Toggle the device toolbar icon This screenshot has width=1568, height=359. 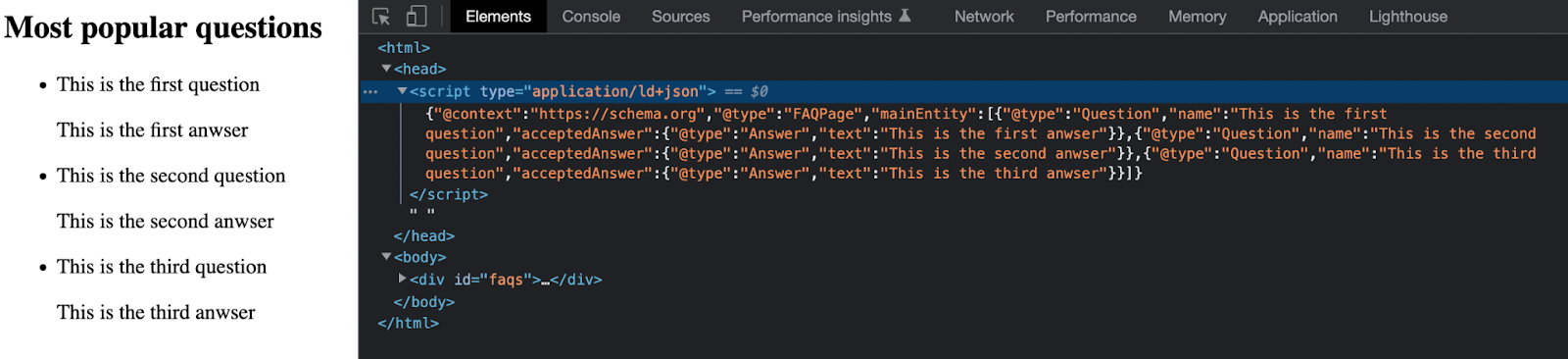point(416,17)
